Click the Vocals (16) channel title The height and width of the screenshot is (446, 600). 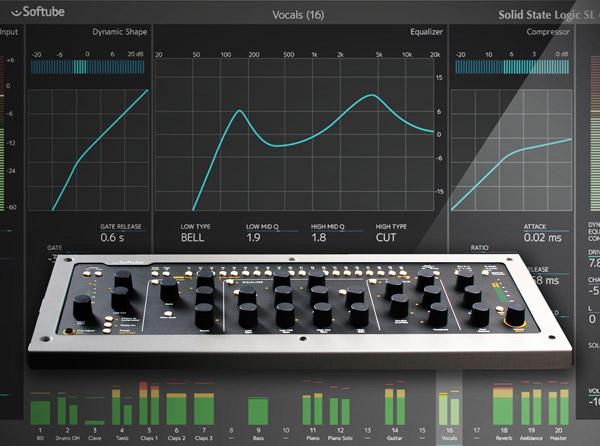point(298,15)
